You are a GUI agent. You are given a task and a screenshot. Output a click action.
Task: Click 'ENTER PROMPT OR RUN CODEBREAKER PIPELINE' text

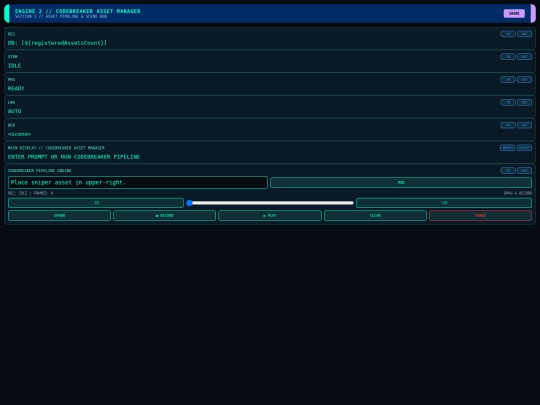74,157
